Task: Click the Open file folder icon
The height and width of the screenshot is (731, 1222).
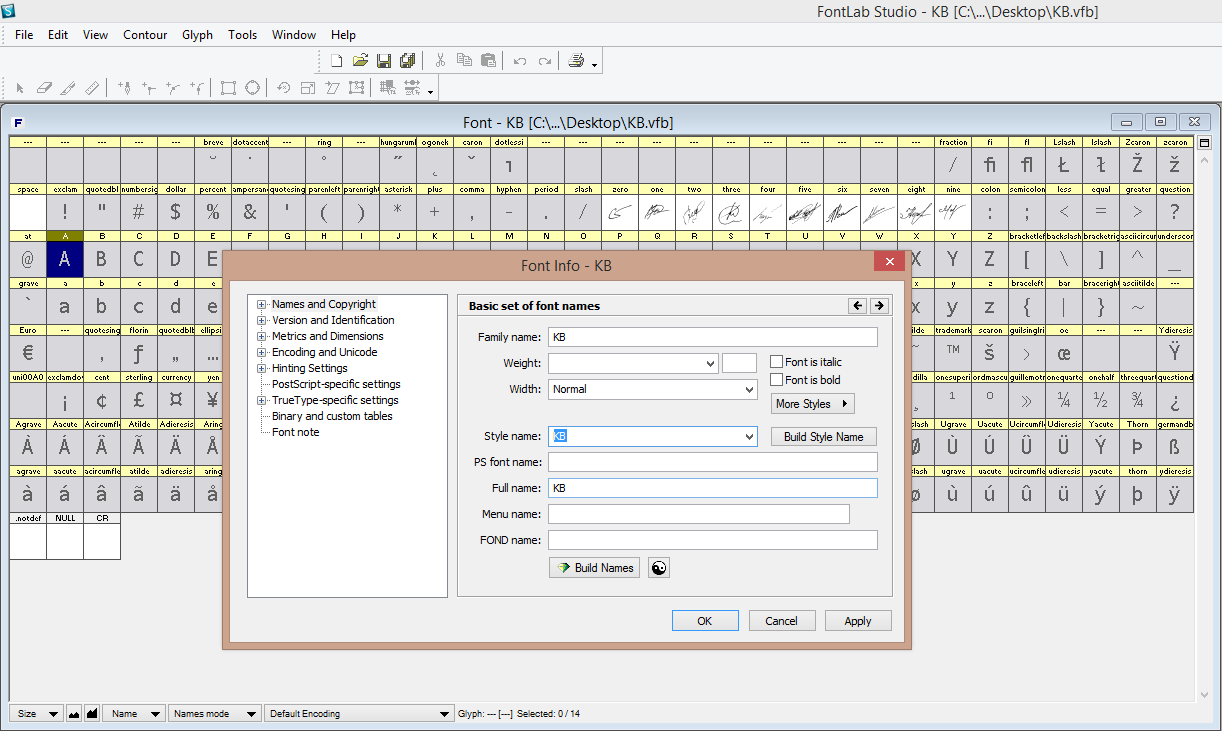Action: point(360,61)
